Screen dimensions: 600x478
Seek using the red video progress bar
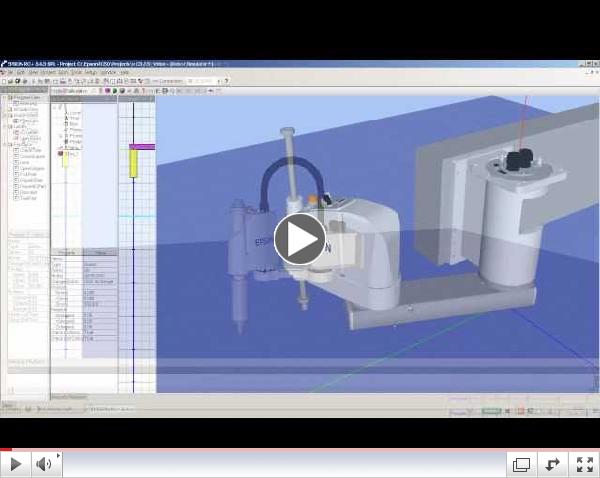300,449
